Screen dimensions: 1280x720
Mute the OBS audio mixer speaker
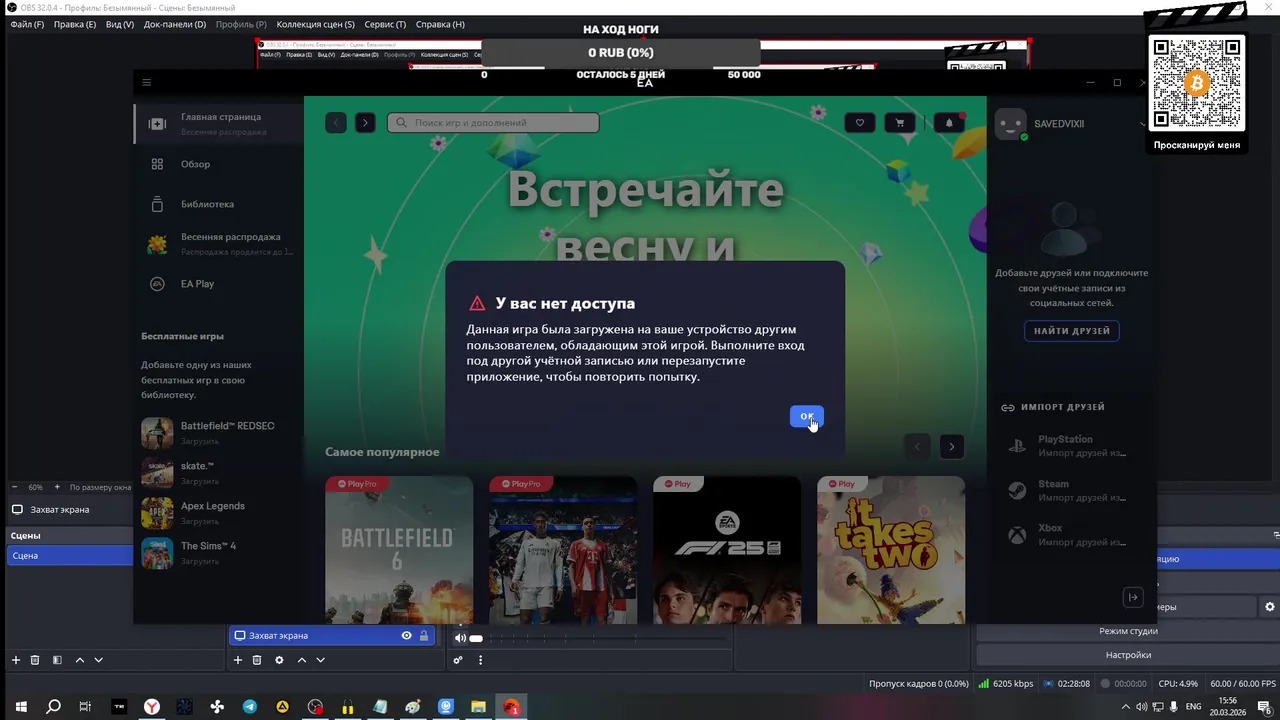point(460,638)
